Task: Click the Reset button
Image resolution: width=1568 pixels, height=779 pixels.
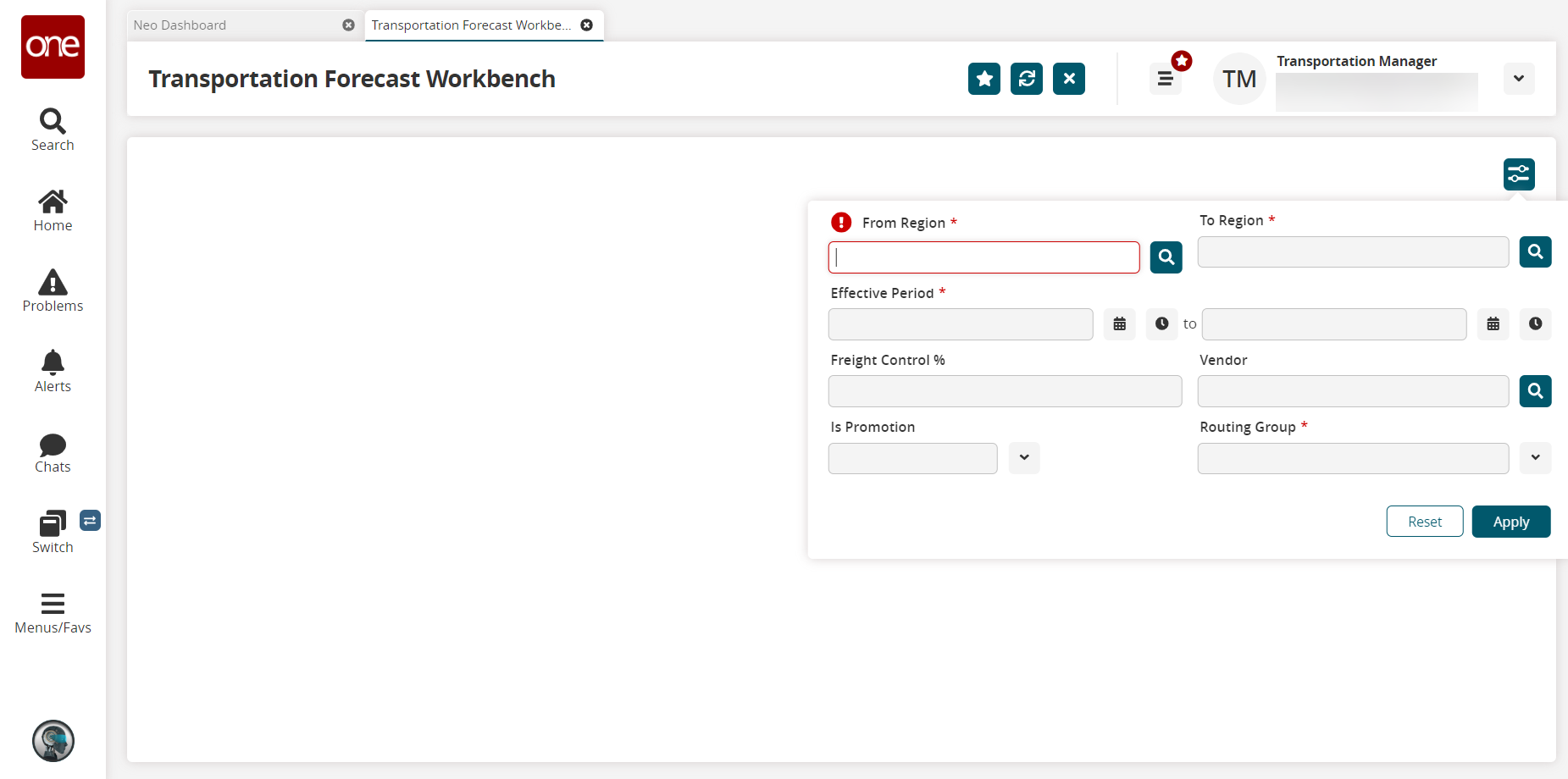Action: point(1424,522)
